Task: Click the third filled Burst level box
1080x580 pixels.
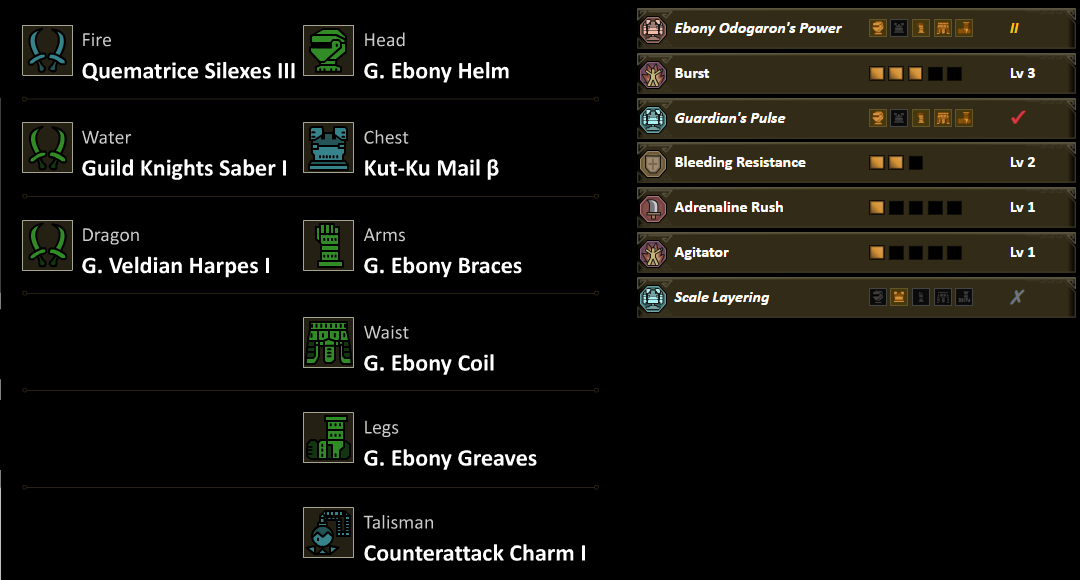Action: [x=915, y=74]
